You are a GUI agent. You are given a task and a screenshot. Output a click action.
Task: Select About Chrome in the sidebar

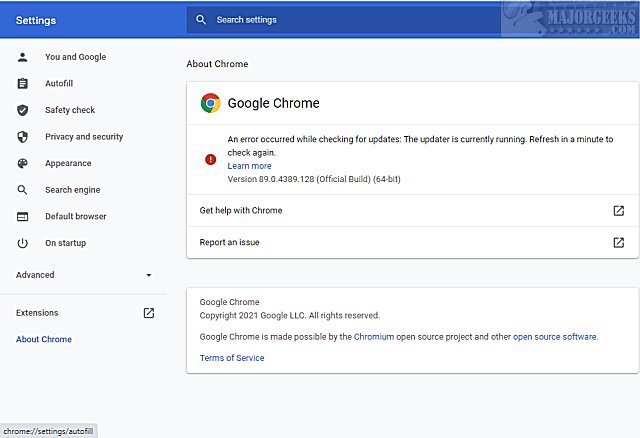coord(44,339)
